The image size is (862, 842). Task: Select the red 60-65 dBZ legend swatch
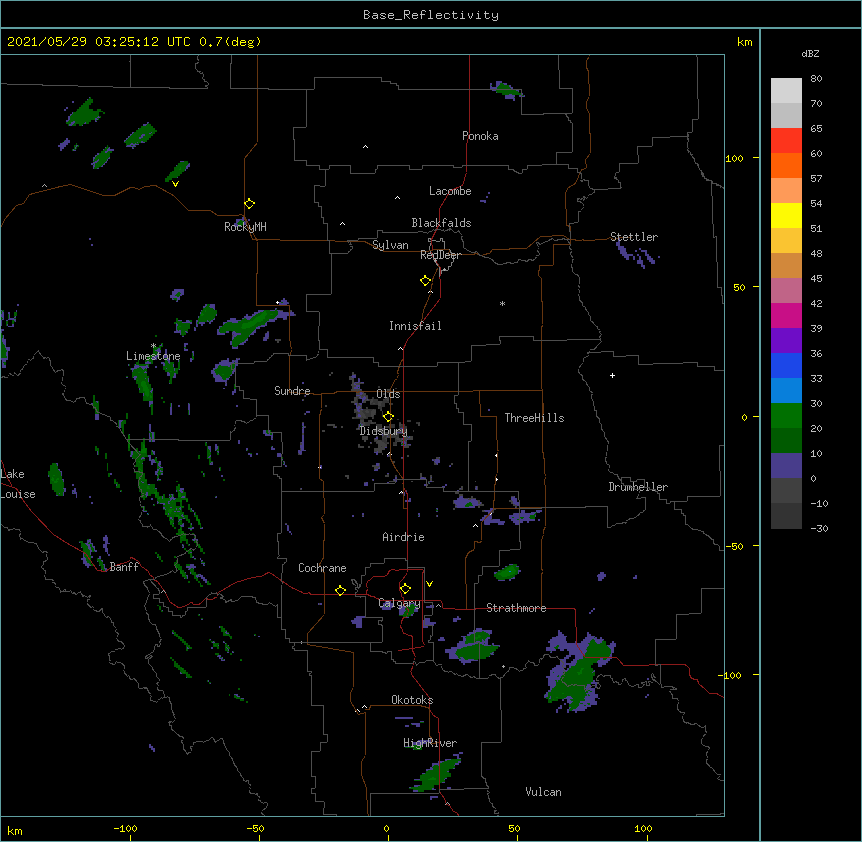786,140
